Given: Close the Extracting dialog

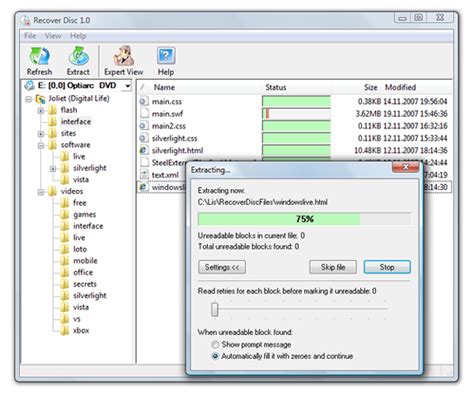Looking at the screenshot, I should [406, 167].
